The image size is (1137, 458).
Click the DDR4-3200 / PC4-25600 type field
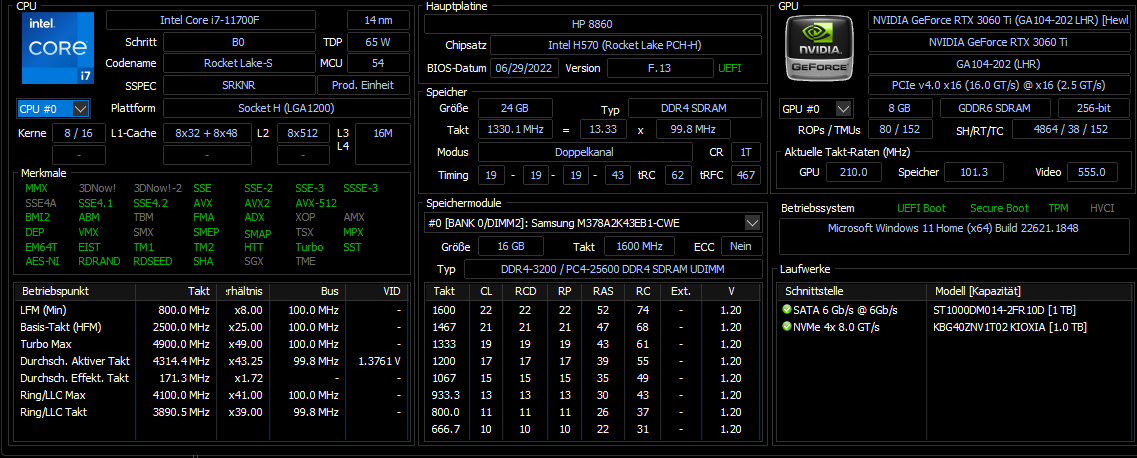tap(613, 270)
